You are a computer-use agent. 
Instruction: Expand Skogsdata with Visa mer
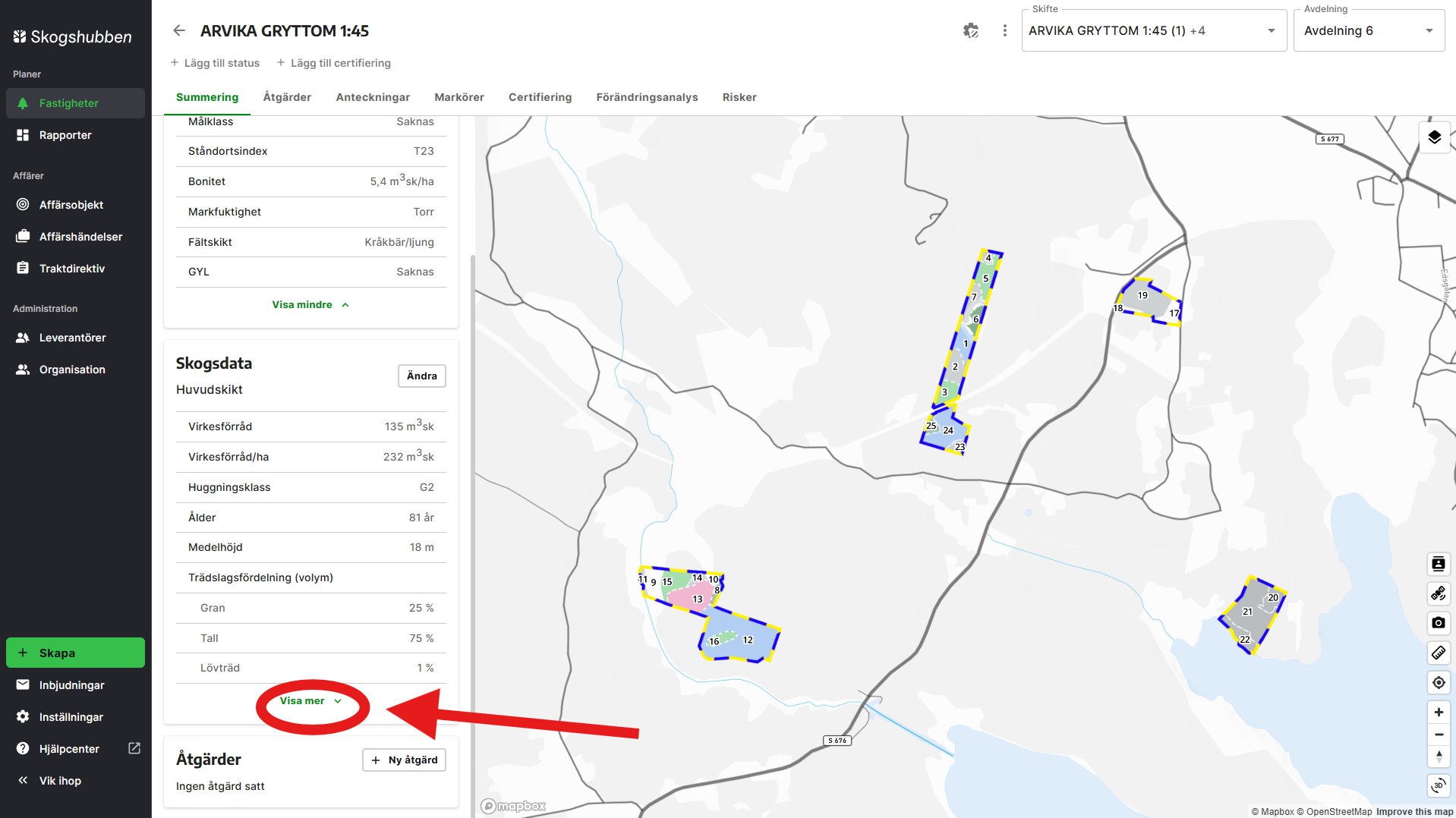point(310,701)
